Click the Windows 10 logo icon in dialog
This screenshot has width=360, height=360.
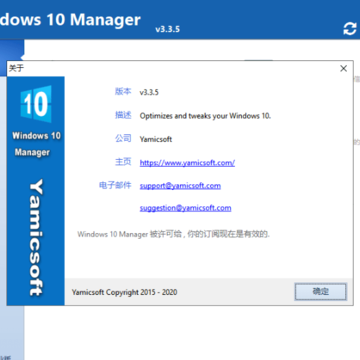[36, 104]
